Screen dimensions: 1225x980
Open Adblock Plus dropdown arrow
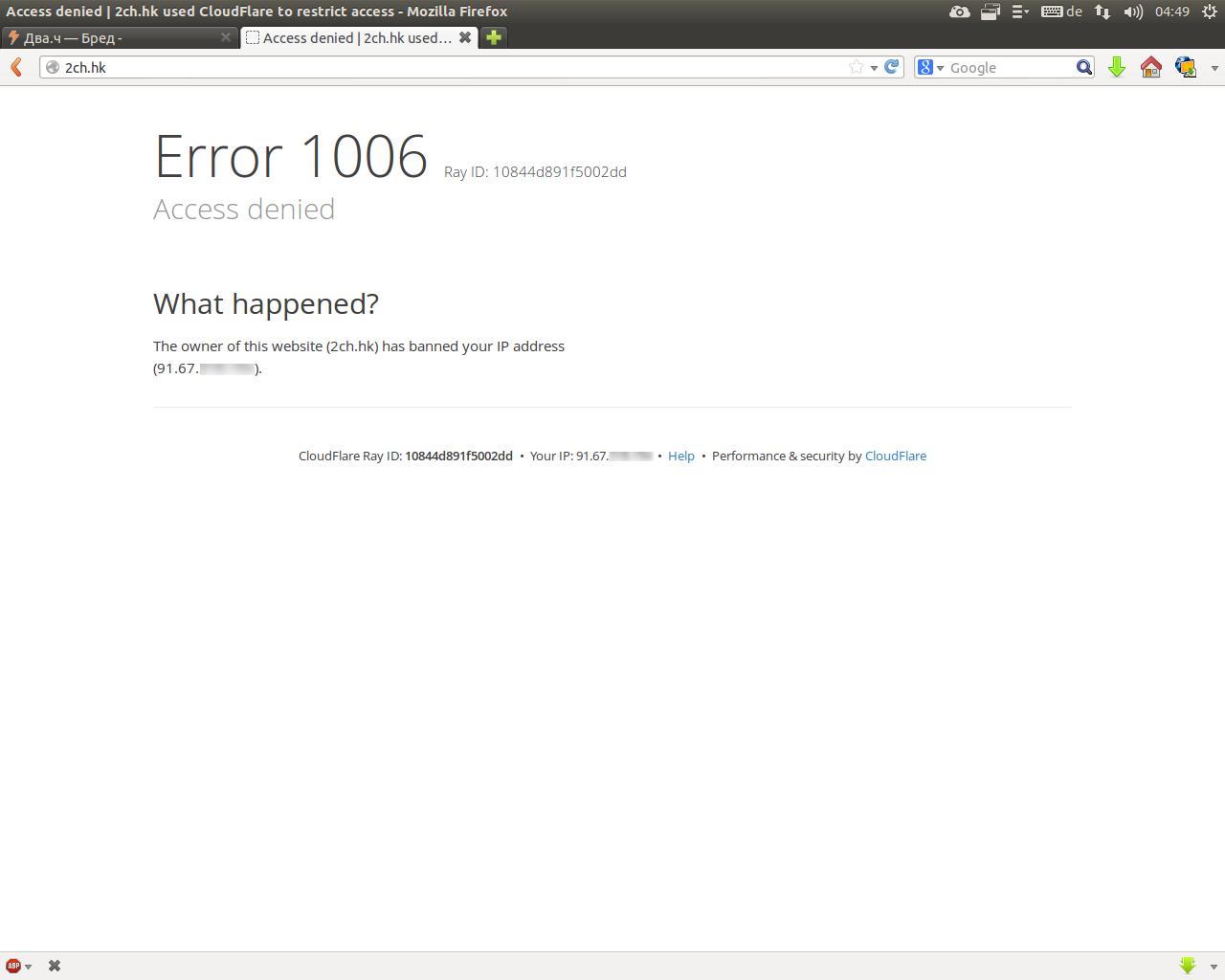point(29,967)
